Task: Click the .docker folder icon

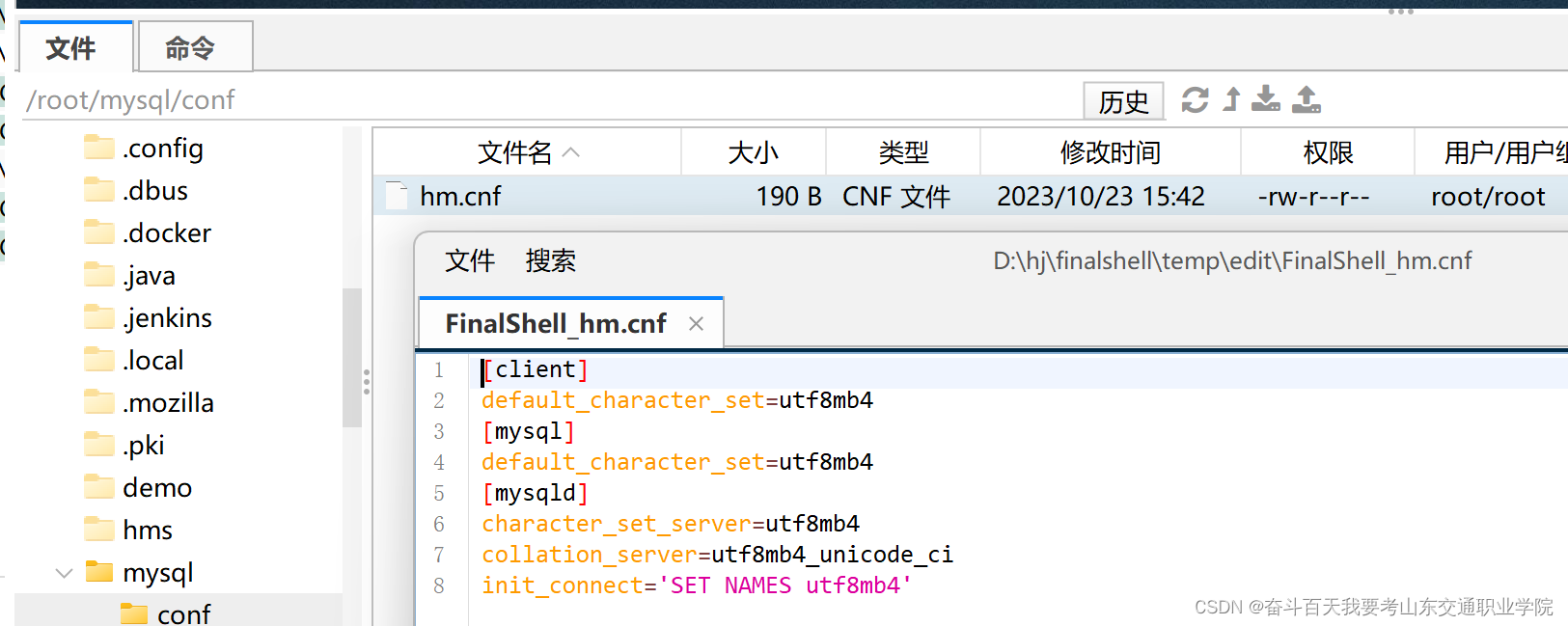Action: (x=98, y=232)
